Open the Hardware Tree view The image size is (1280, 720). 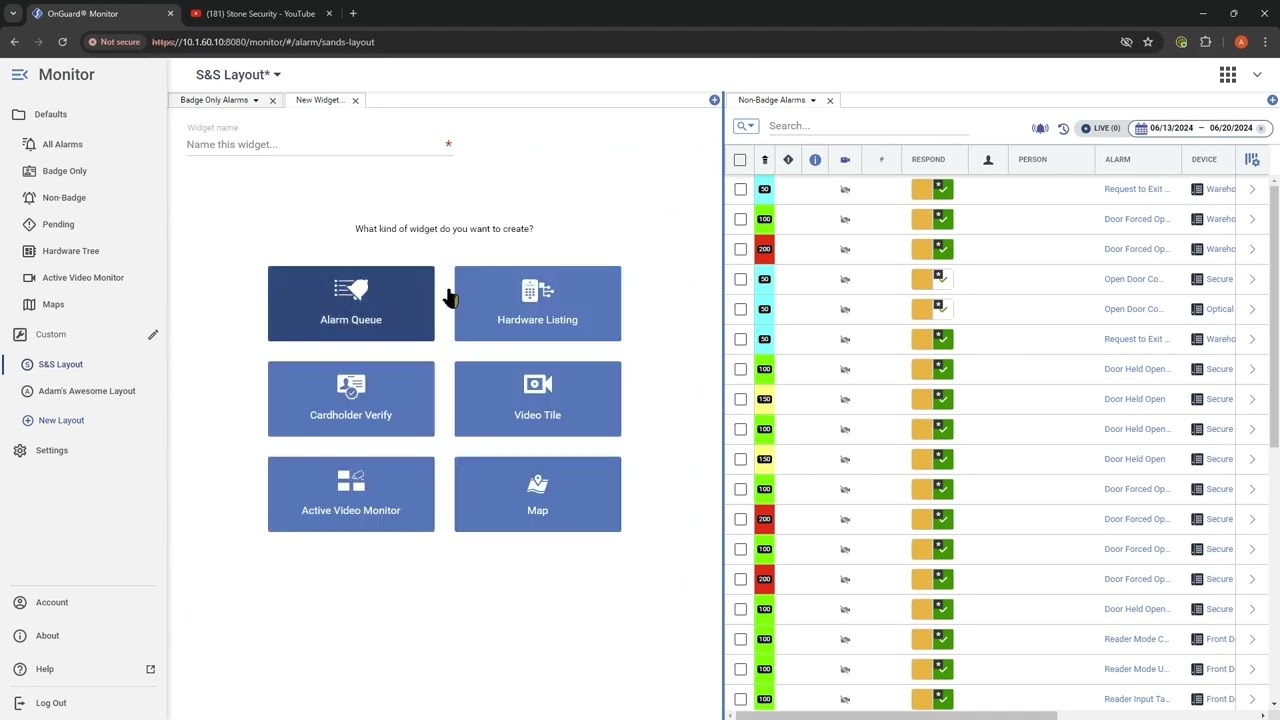point(71,251)
